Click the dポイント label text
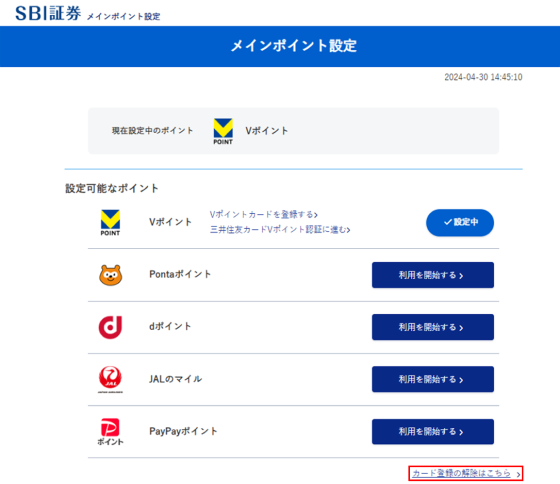Screen dimensions: 560x484 click(x=170, y=326)
